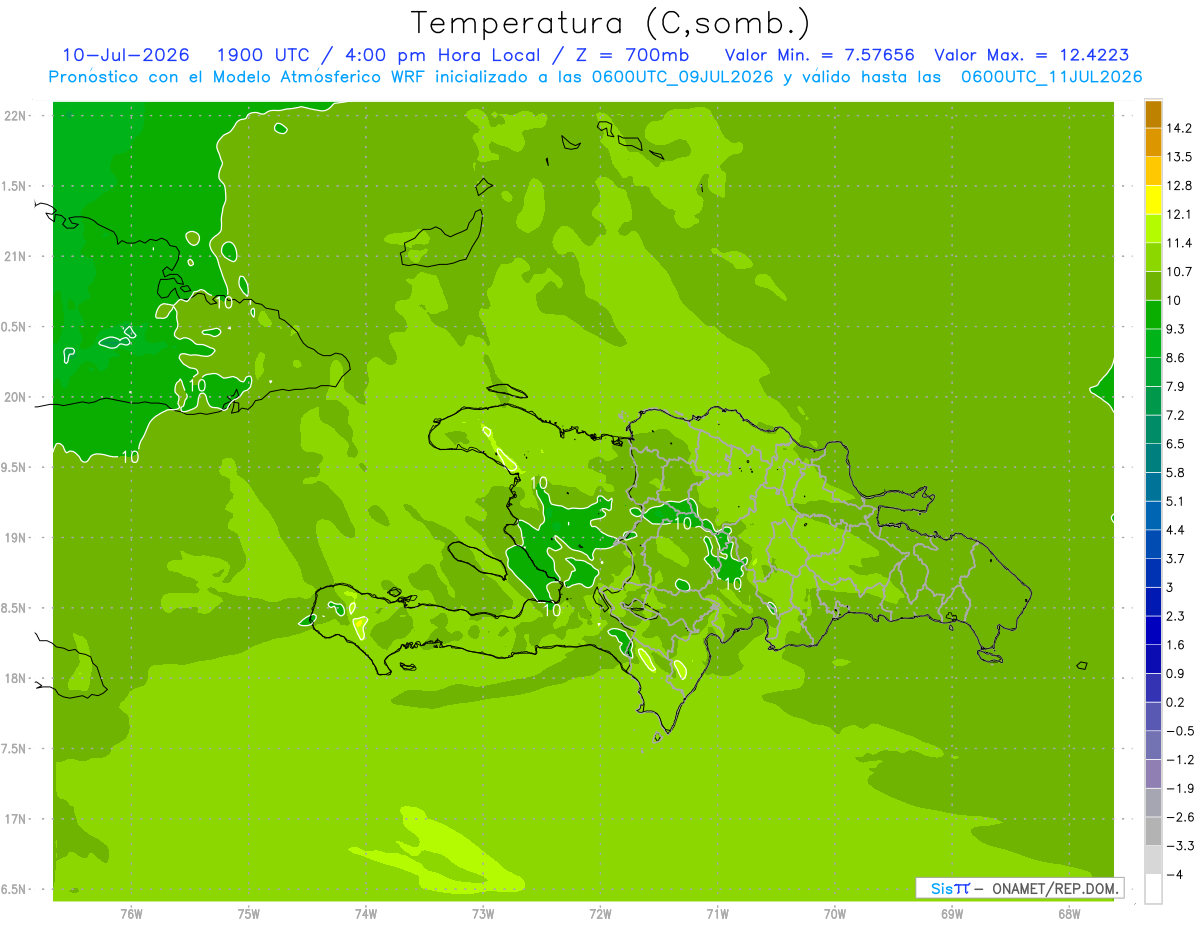Click the title "Temperatura (C,somb.)"
This screenshot has height=927, width=1200.
click(x=611, y=23)
